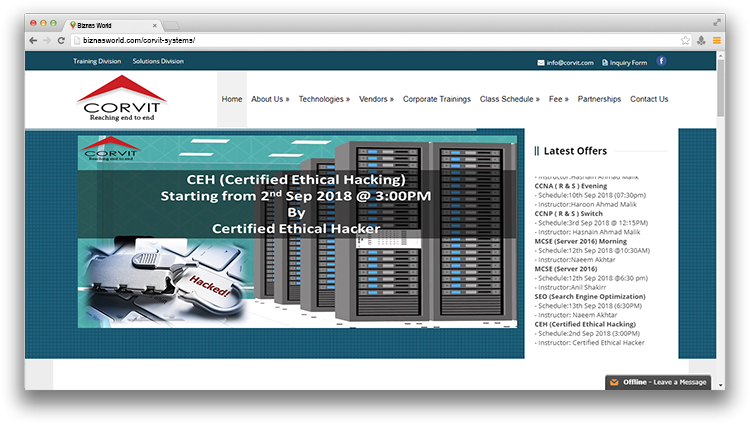Select the Home navigation item

232,99
